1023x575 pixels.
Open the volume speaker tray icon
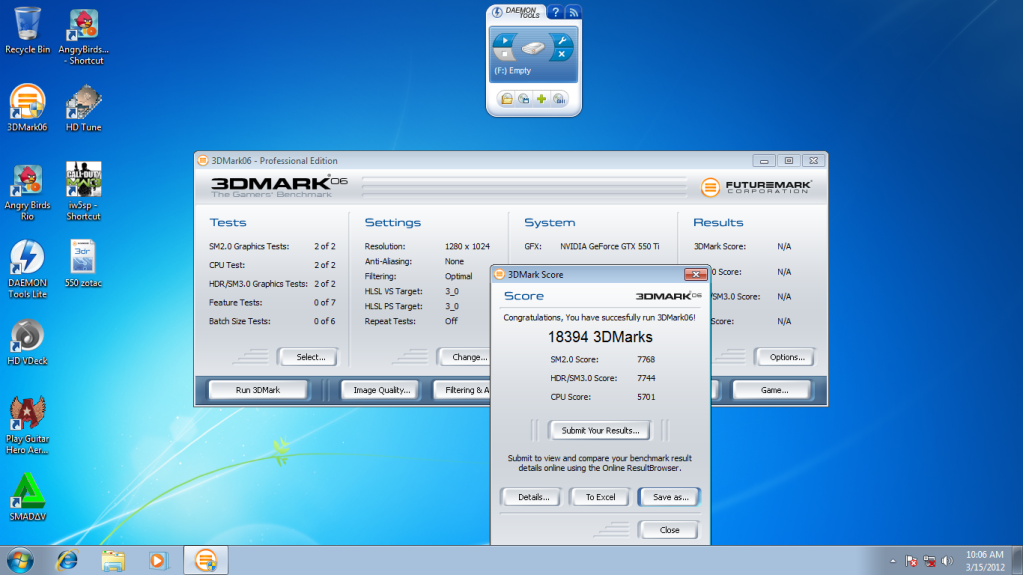tap(947, 561)
